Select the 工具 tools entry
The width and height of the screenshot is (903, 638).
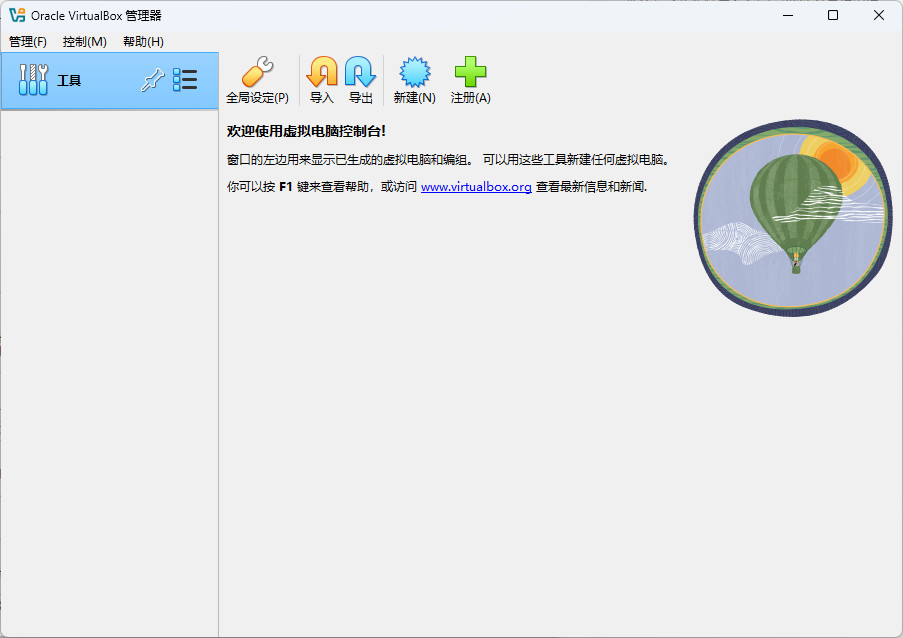(109, 81)
